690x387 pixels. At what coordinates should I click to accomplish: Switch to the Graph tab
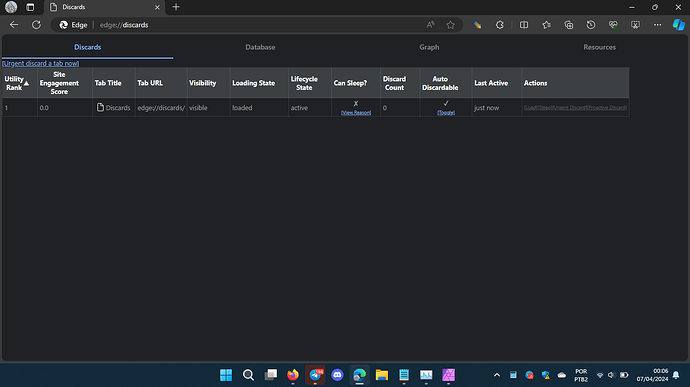[429, 47]
